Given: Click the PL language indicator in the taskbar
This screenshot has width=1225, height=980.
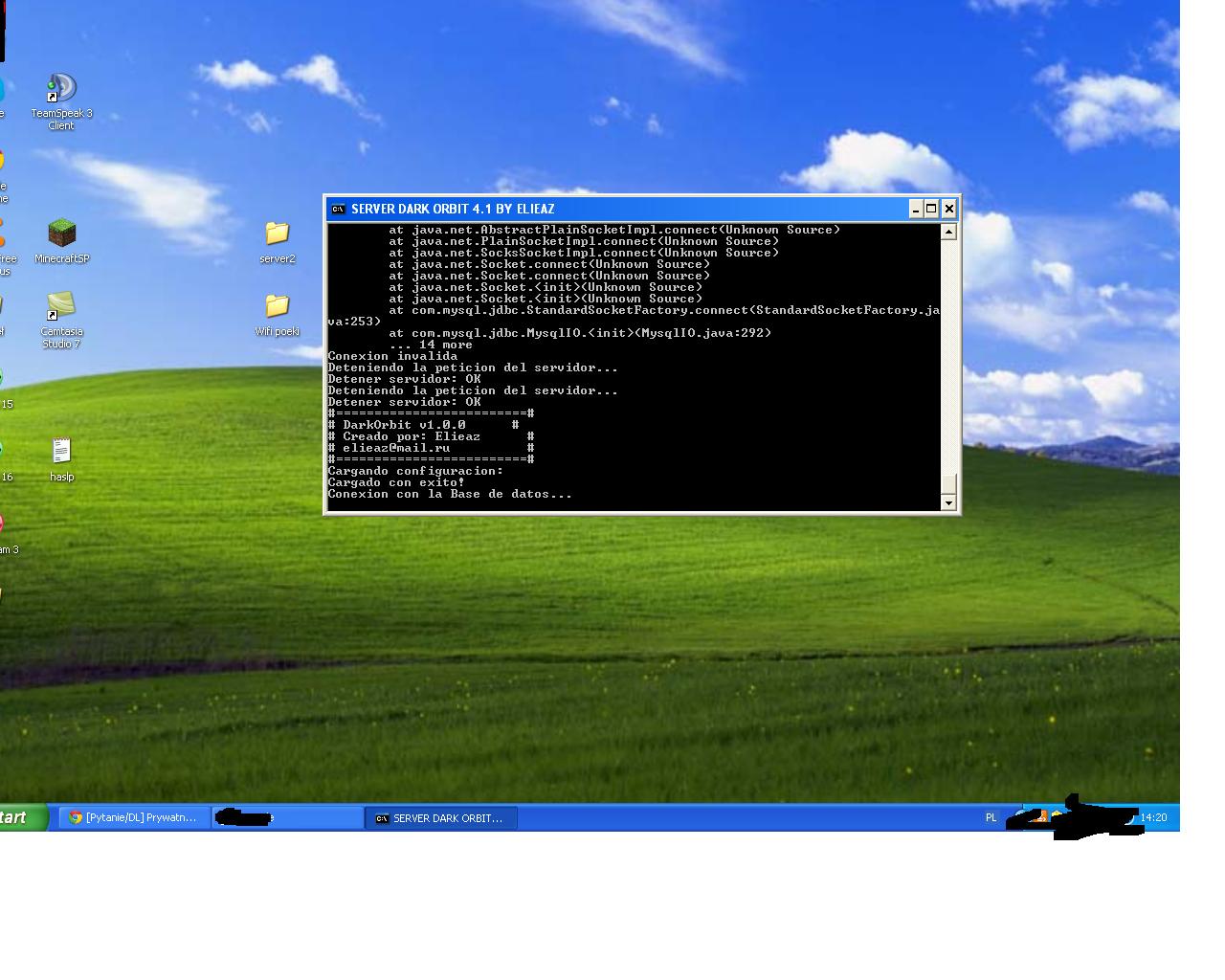Looking at the screenshot, I should coord(991,817).
